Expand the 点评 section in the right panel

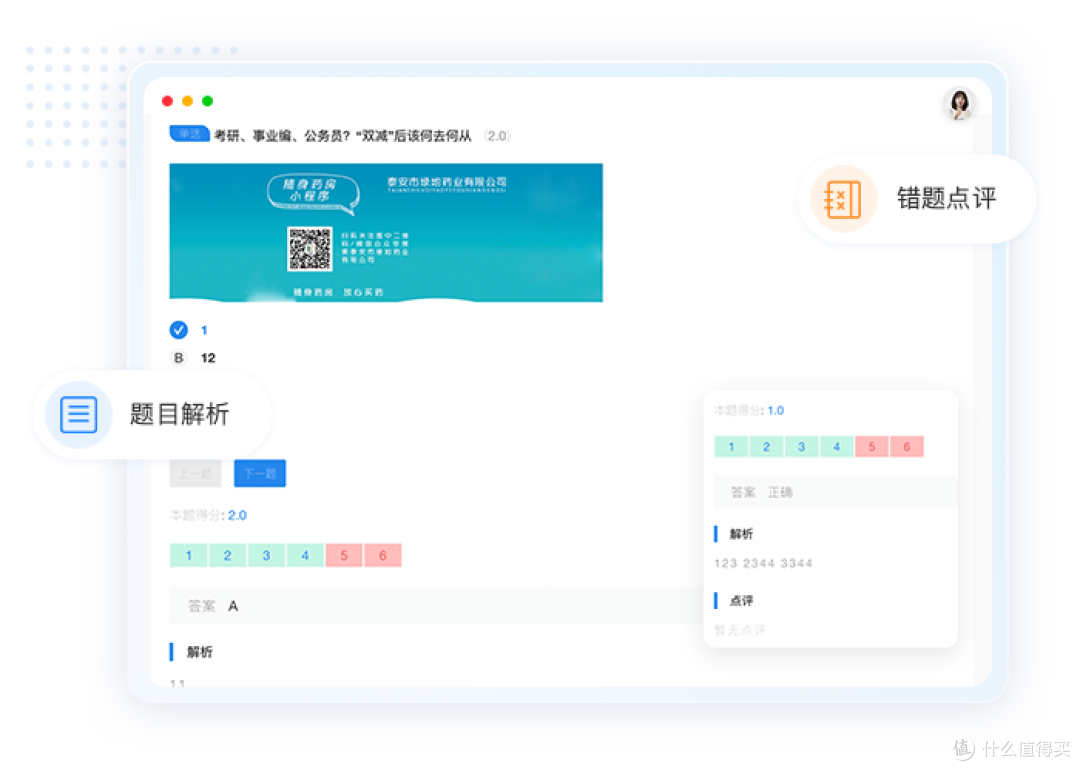740,600
